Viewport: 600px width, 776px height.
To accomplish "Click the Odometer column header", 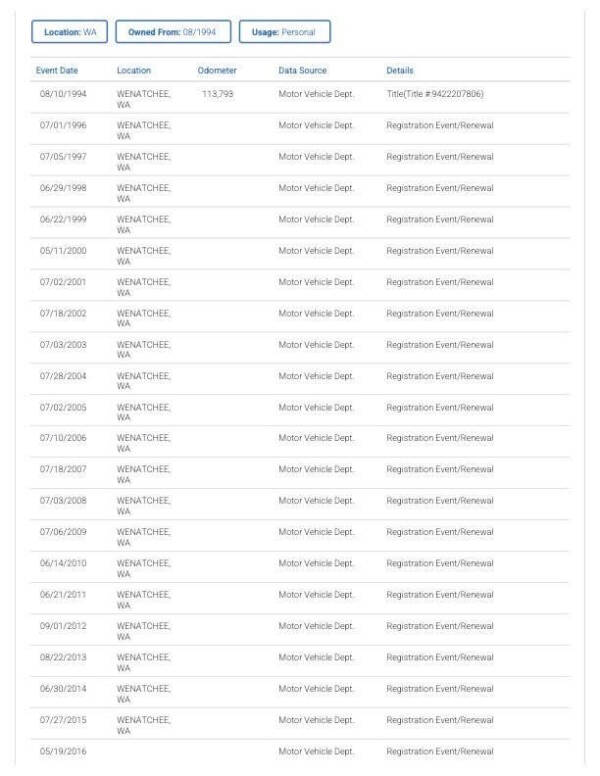I will pyautogui.click(x=217, y=70).
